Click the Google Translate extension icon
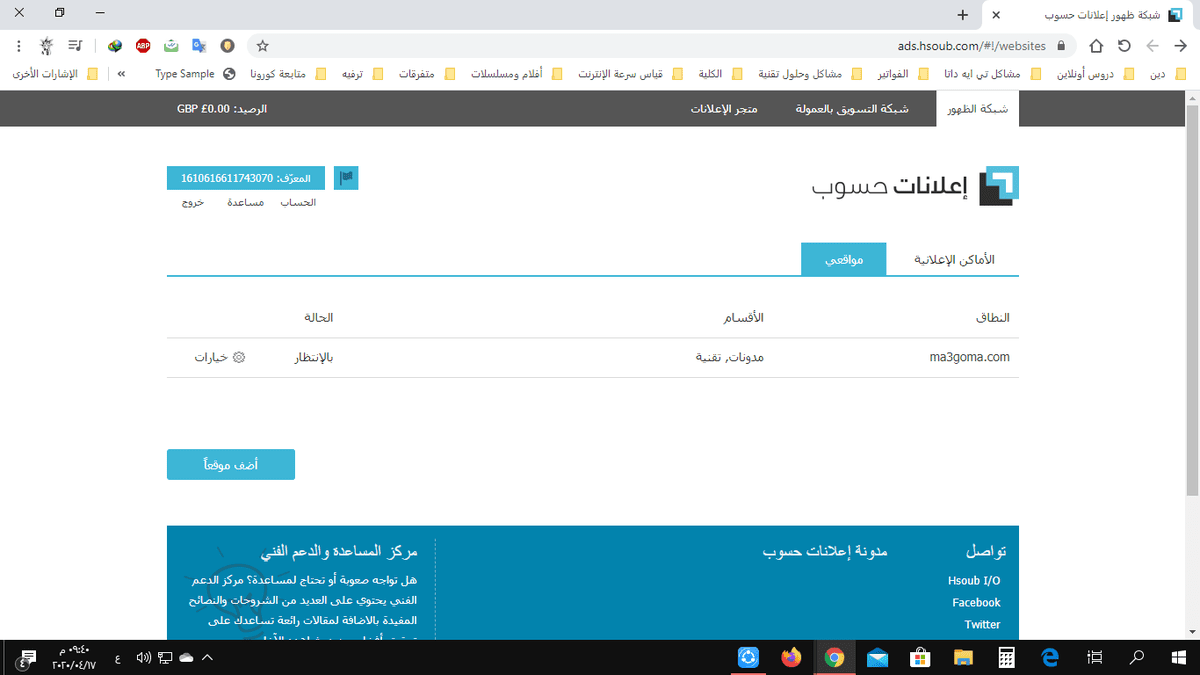 [199, 46]
